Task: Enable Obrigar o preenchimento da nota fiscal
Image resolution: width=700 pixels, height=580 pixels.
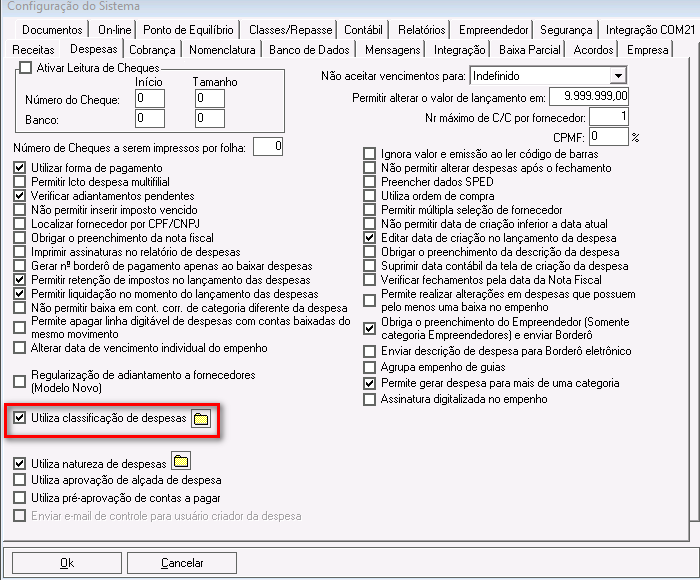Action: click(x=20, y=238)
